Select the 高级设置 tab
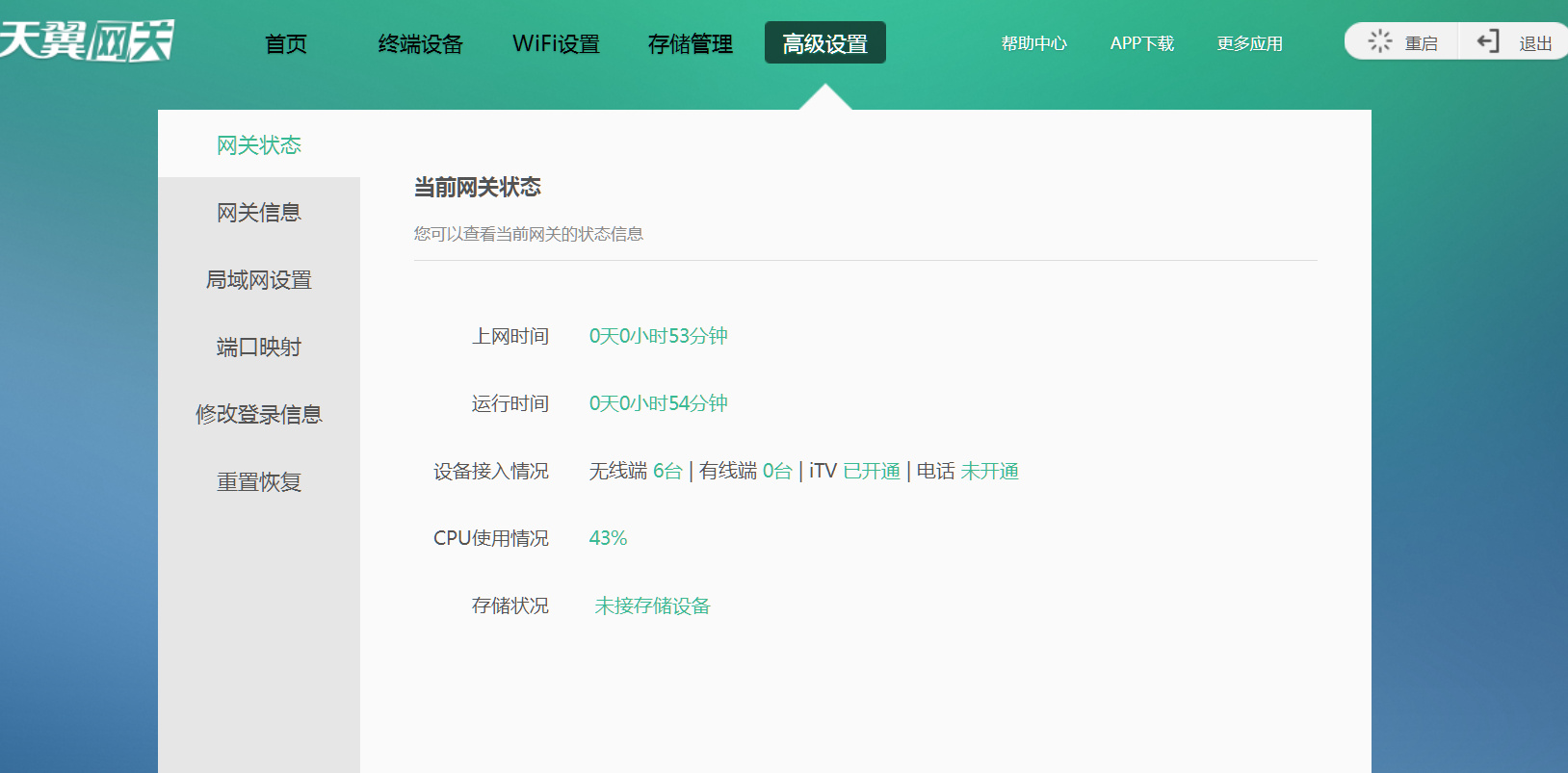The height and width of the screenshot is (773, 1568). click(824, 44)
